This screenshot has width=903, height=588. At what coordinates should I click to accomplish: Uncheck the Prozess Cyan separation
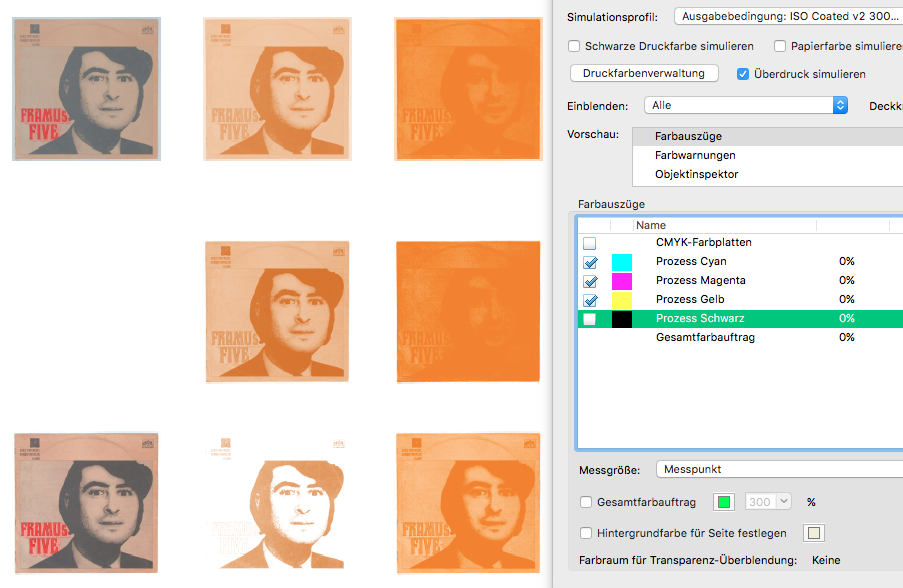(590, 262)
